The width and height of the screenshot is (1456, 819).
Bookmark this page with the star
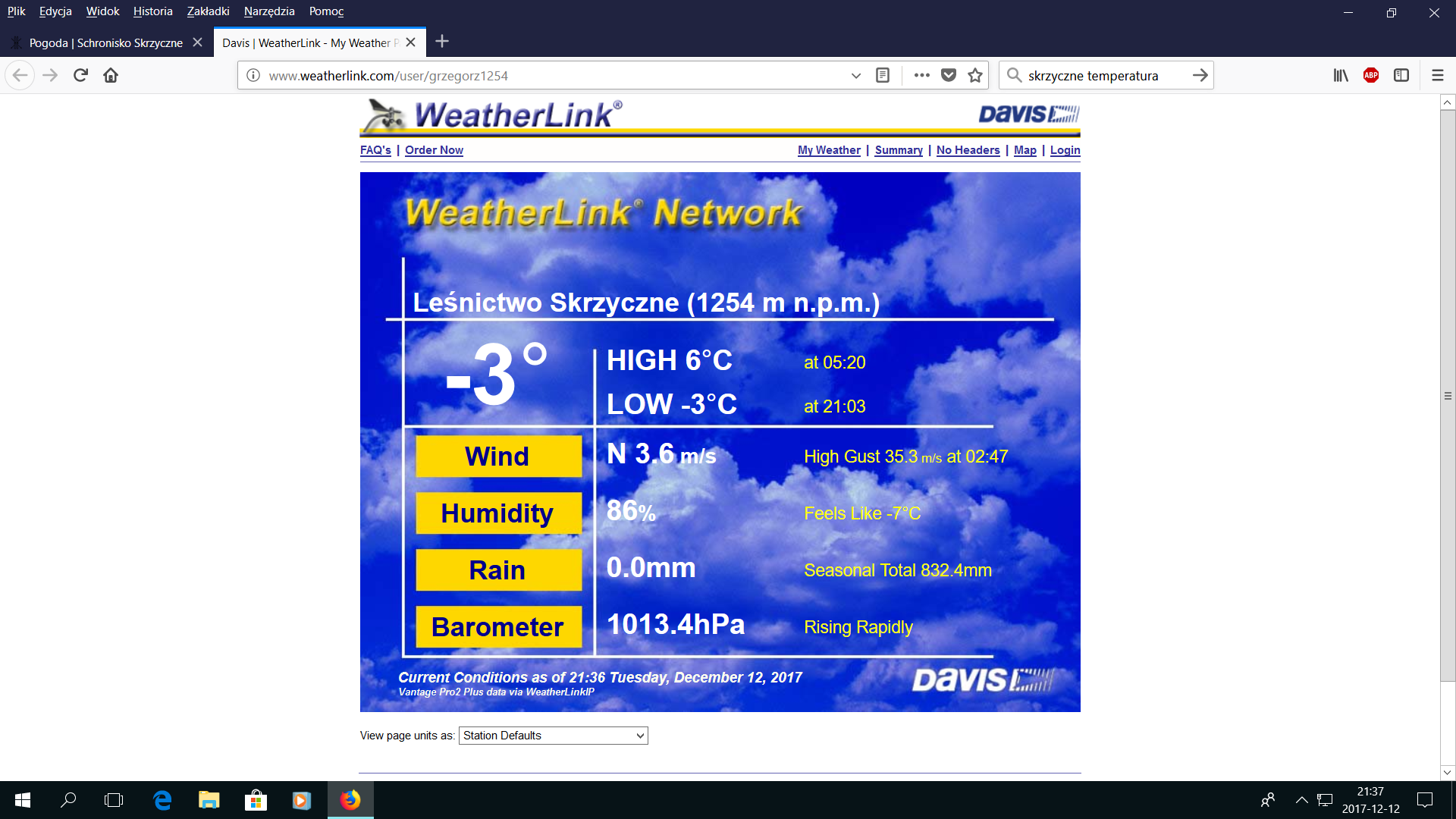tap(975, 75)
